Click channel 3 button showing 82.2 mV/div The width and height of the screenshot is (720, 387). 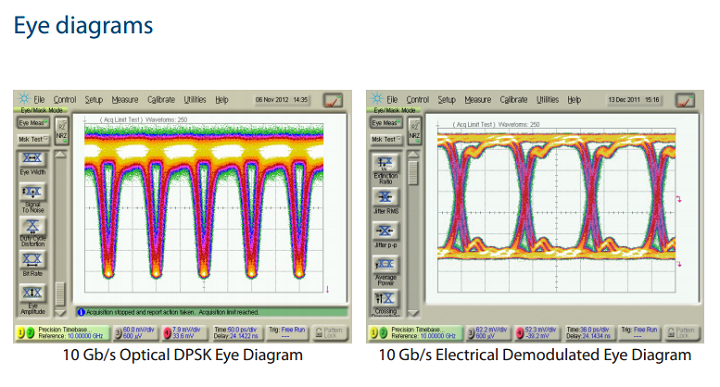pyautogui.click(x=489, y=333)
